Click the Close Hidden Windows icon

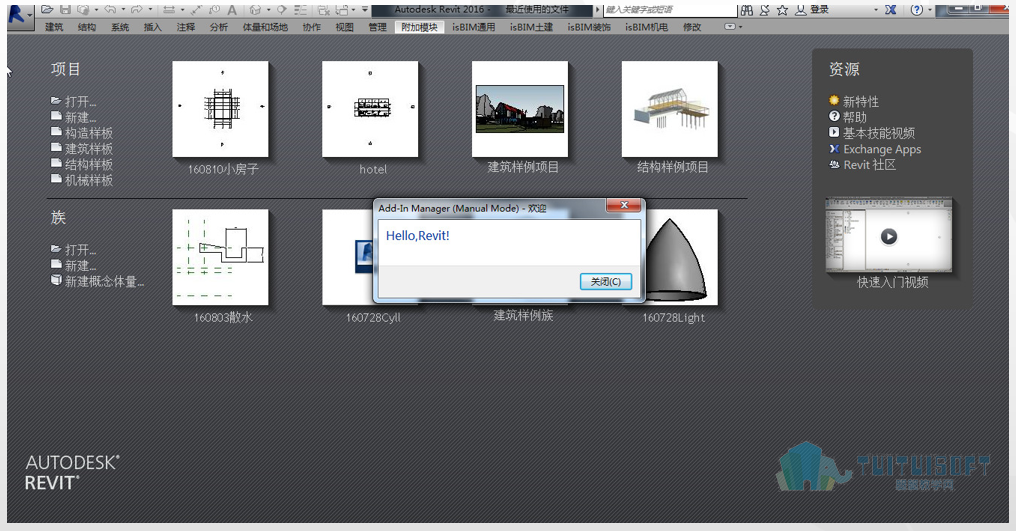click(324, 10)
